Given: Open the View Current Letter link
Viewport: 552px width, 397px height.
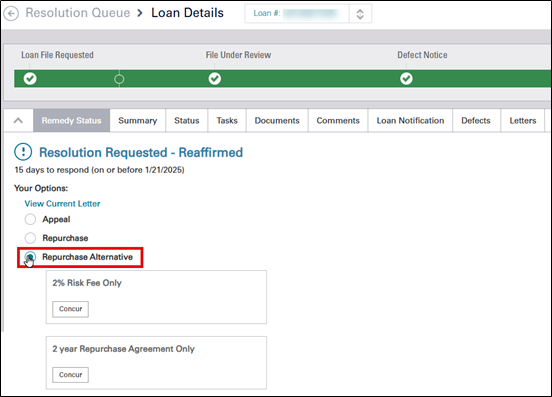Looking at the screenshot, I should click(62, 204).
